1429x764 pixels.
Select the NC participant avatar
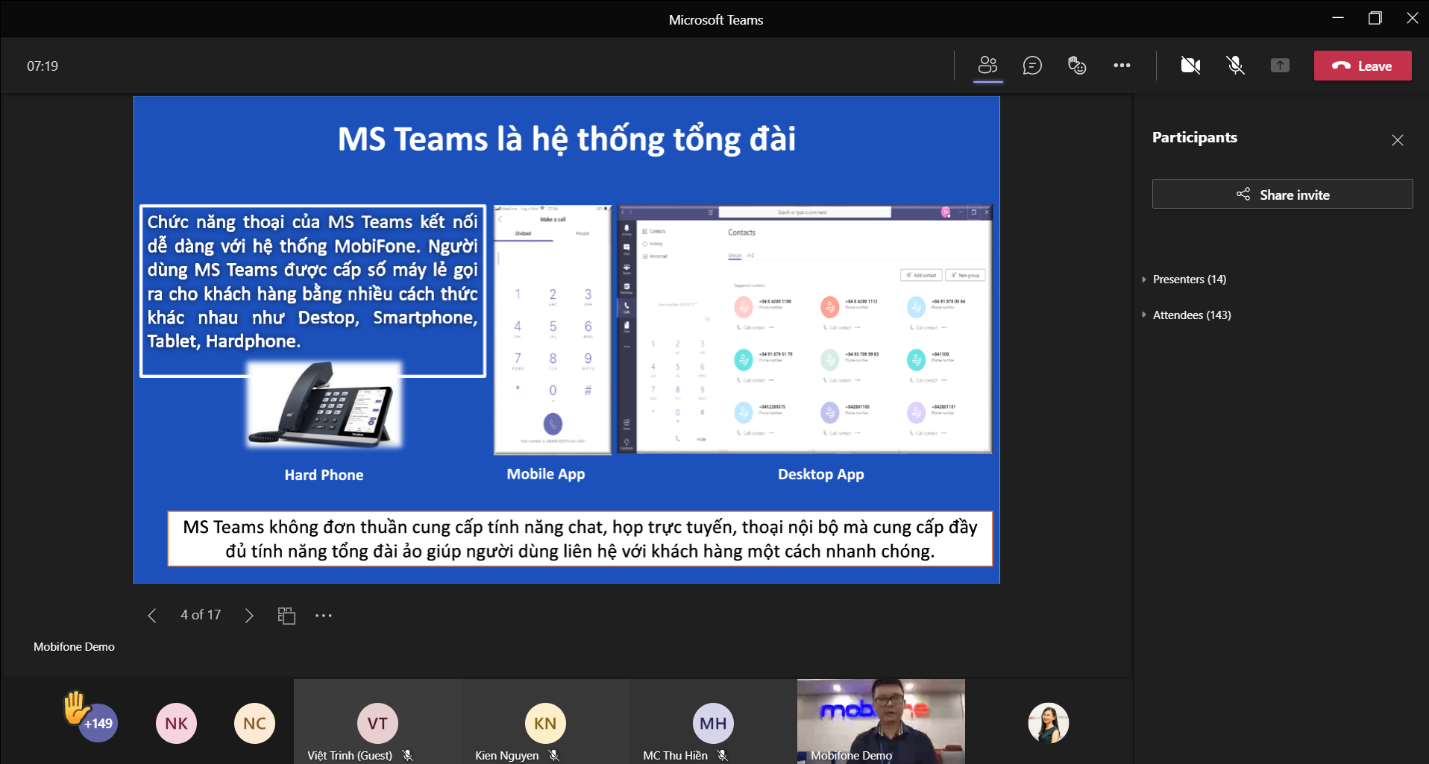tap(254, 723)
